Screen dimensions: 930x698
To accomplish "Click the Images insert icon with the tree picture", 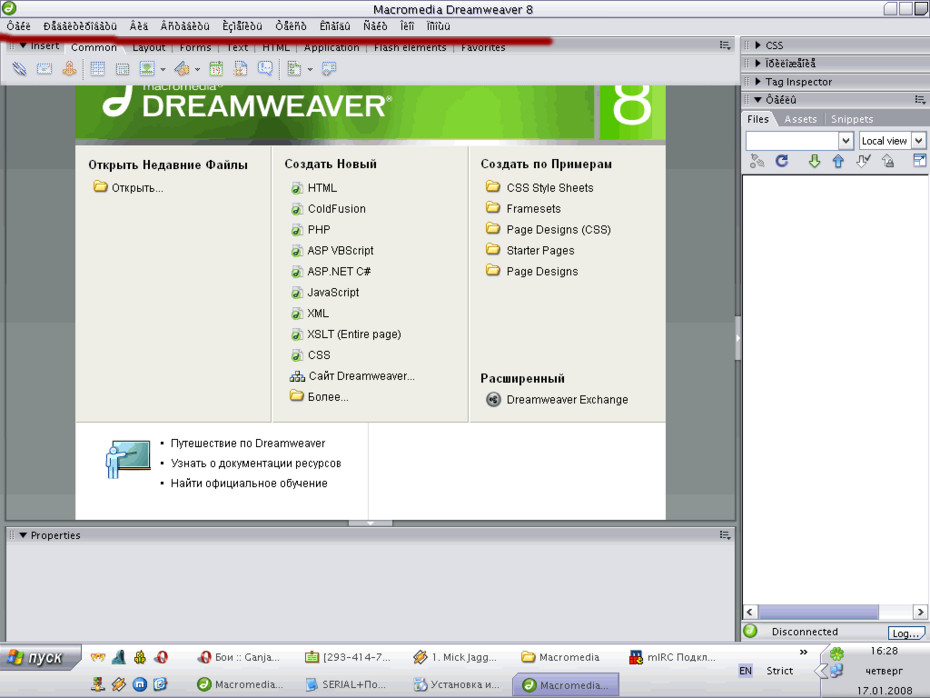I will 146,69.
